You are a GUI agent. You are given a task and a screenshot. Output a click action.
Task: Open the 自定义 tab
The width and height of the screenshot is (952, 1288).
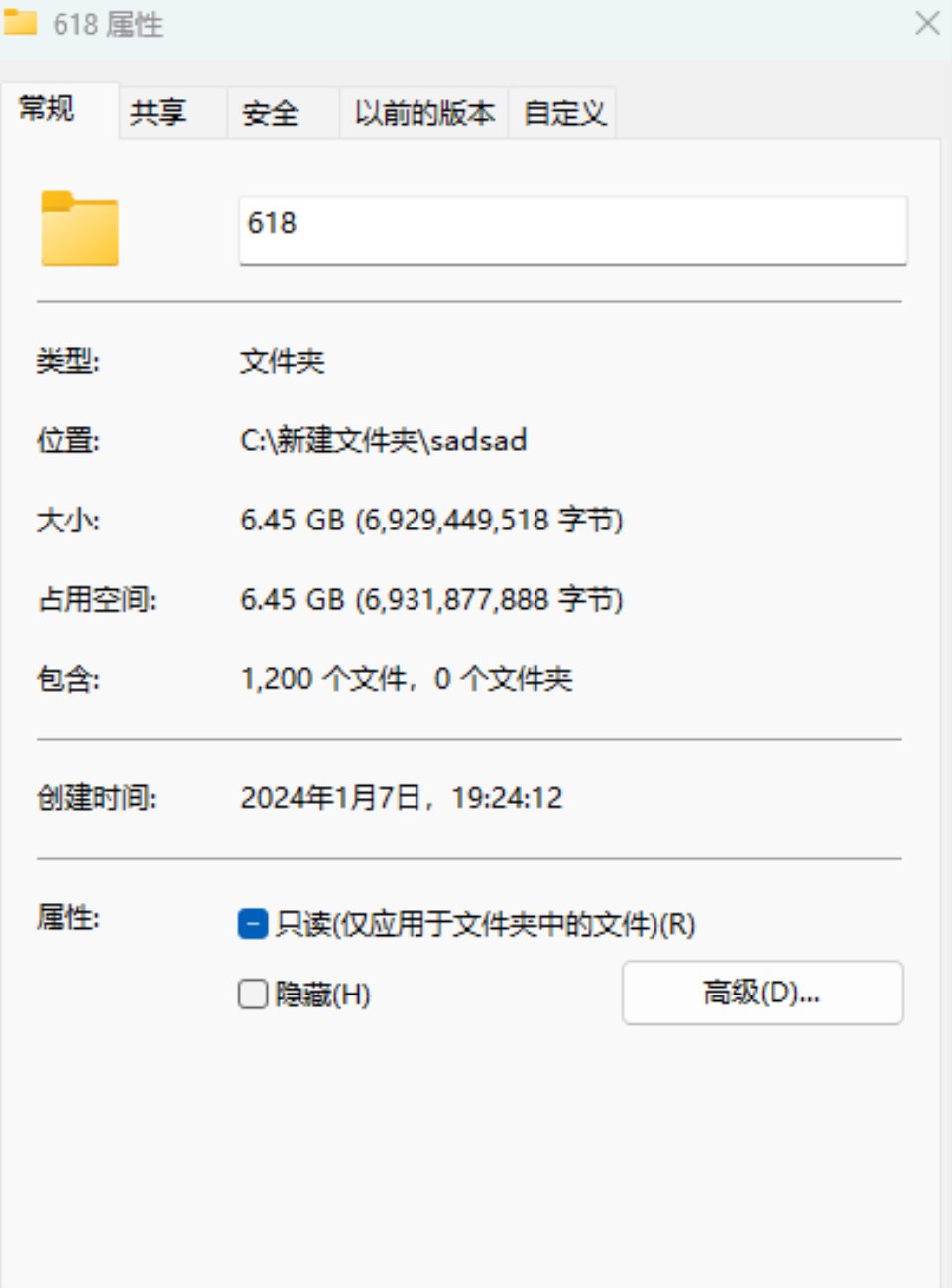[x=564, y=113]
